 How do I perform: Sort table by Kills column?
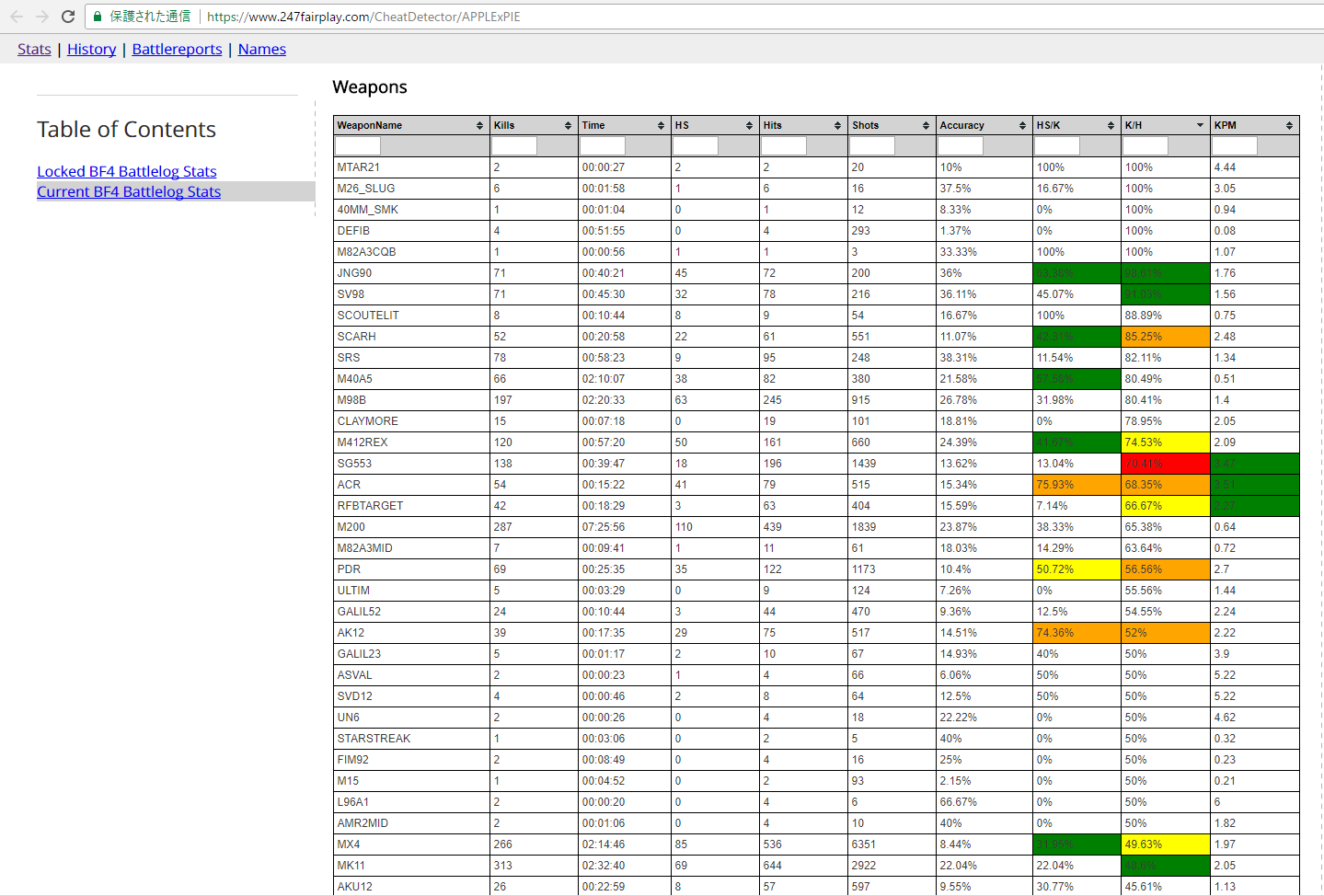[x=533, y=125]
